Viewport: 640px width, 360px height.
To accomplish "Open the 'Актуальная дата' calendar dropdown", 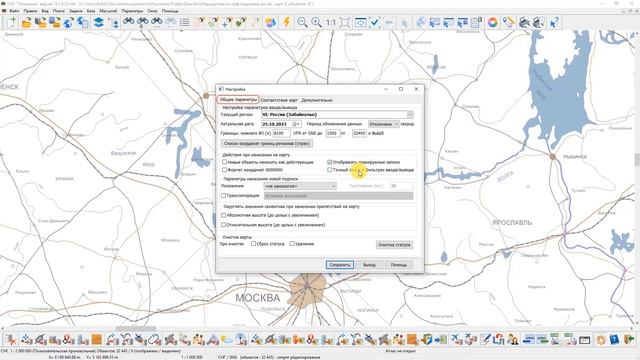I will pos(296,124).
